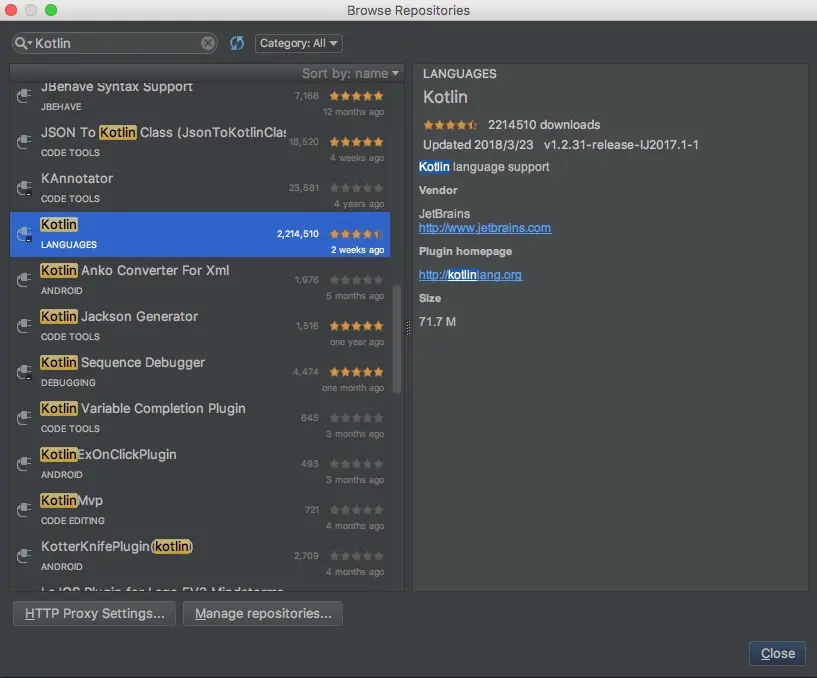Select JSON To Kotlin Class plugin

pyautogui.click(x=200, y=142)
